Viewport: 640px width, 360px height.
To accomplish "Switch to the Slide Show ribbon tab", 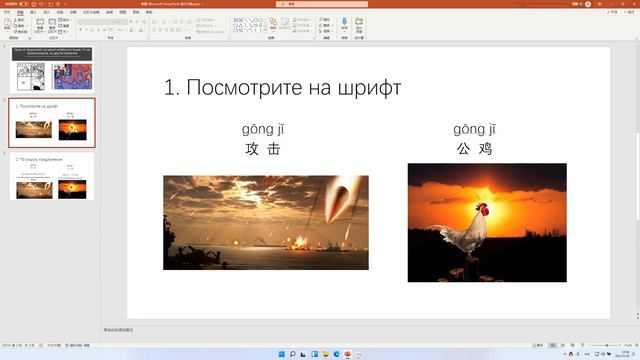I will (91, 12).
